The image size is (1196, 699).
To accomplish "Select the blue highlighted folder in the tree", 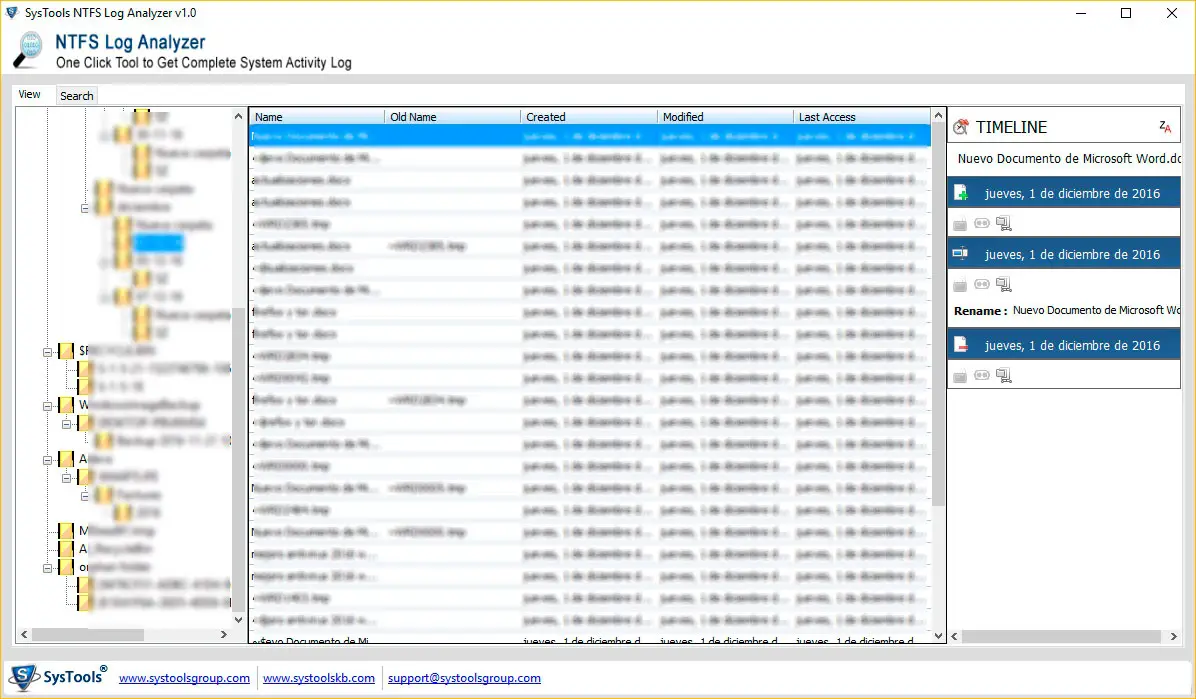I will (159, 243).
